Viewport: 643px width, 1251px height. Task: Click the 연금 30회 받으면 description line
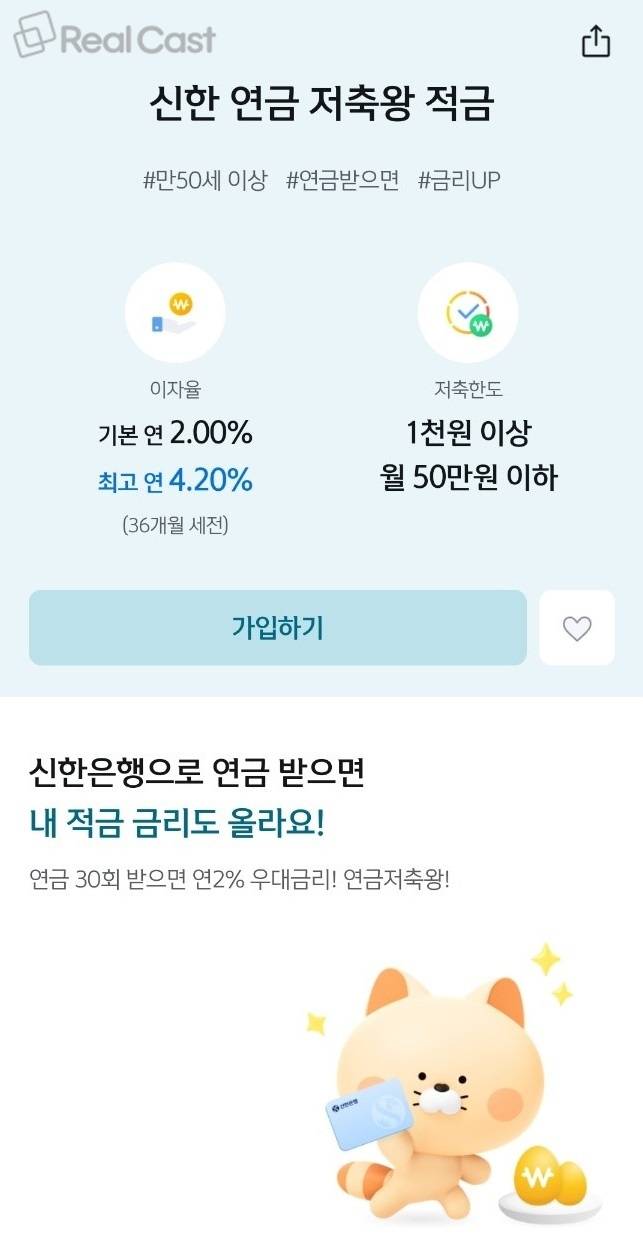240,881
